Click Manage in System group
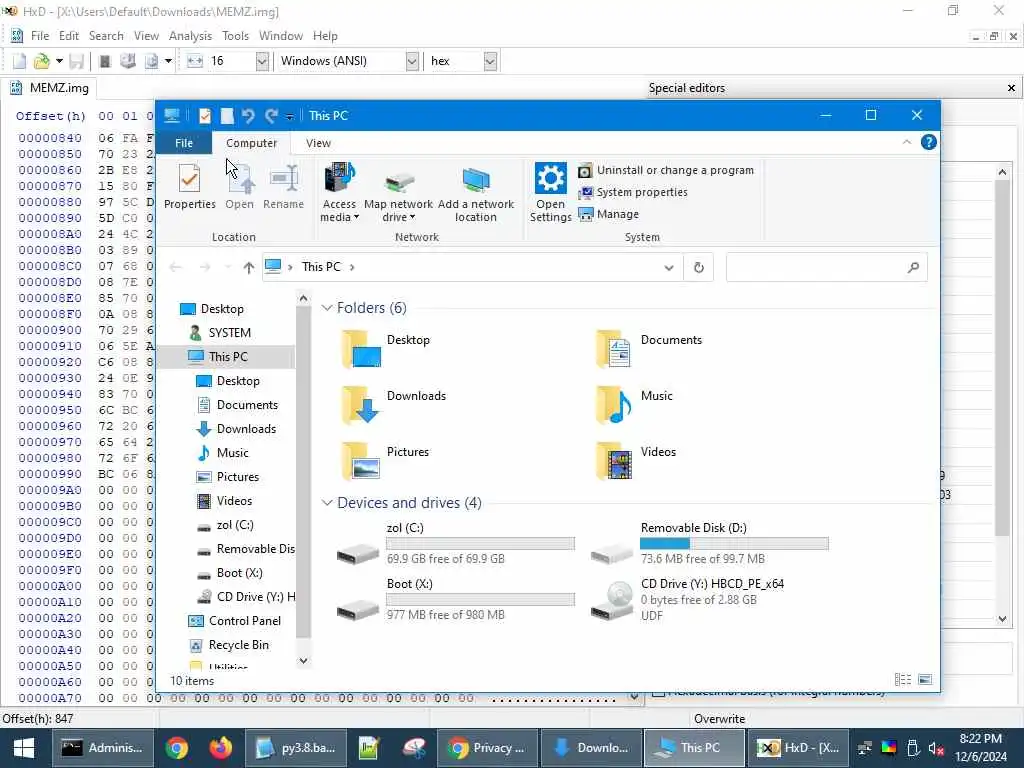This screenshot has height=768, width=1024. point(609,214)
